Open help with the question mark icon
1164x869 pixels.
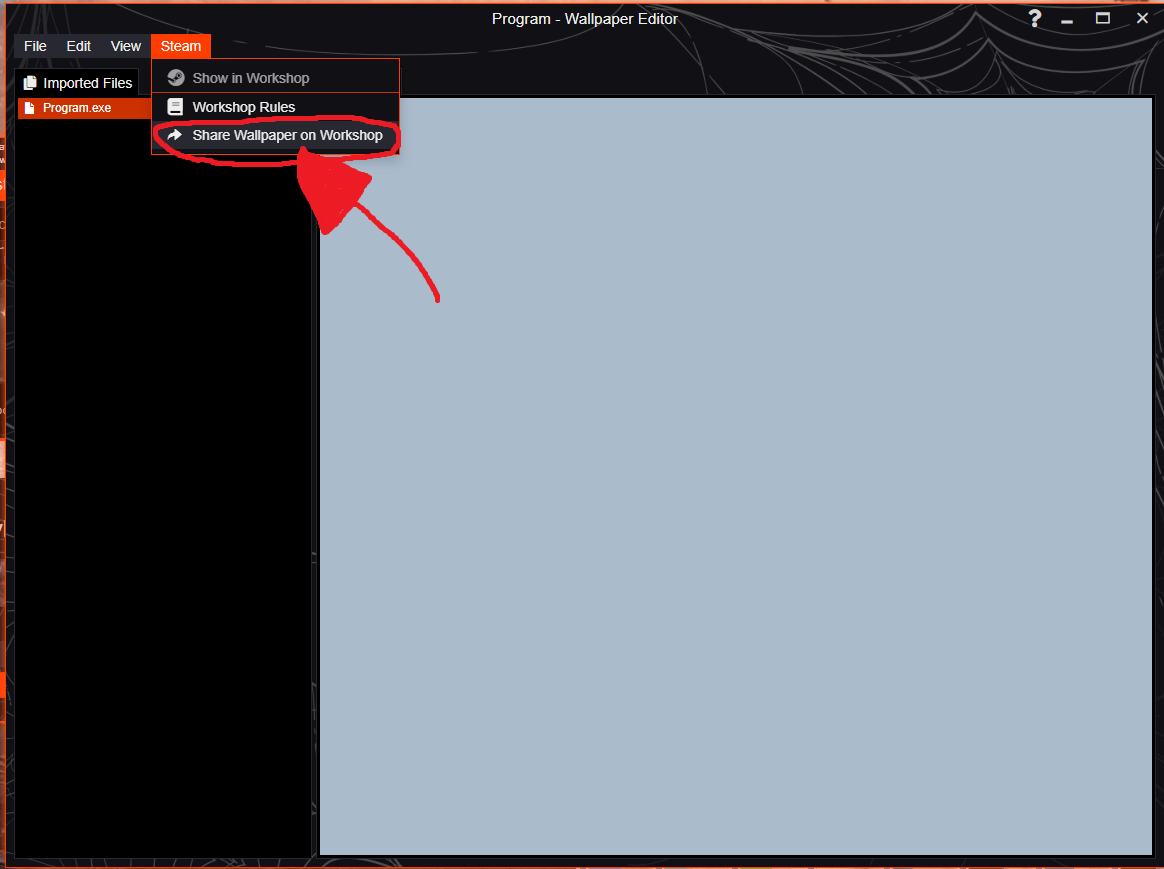(1034, 19)
